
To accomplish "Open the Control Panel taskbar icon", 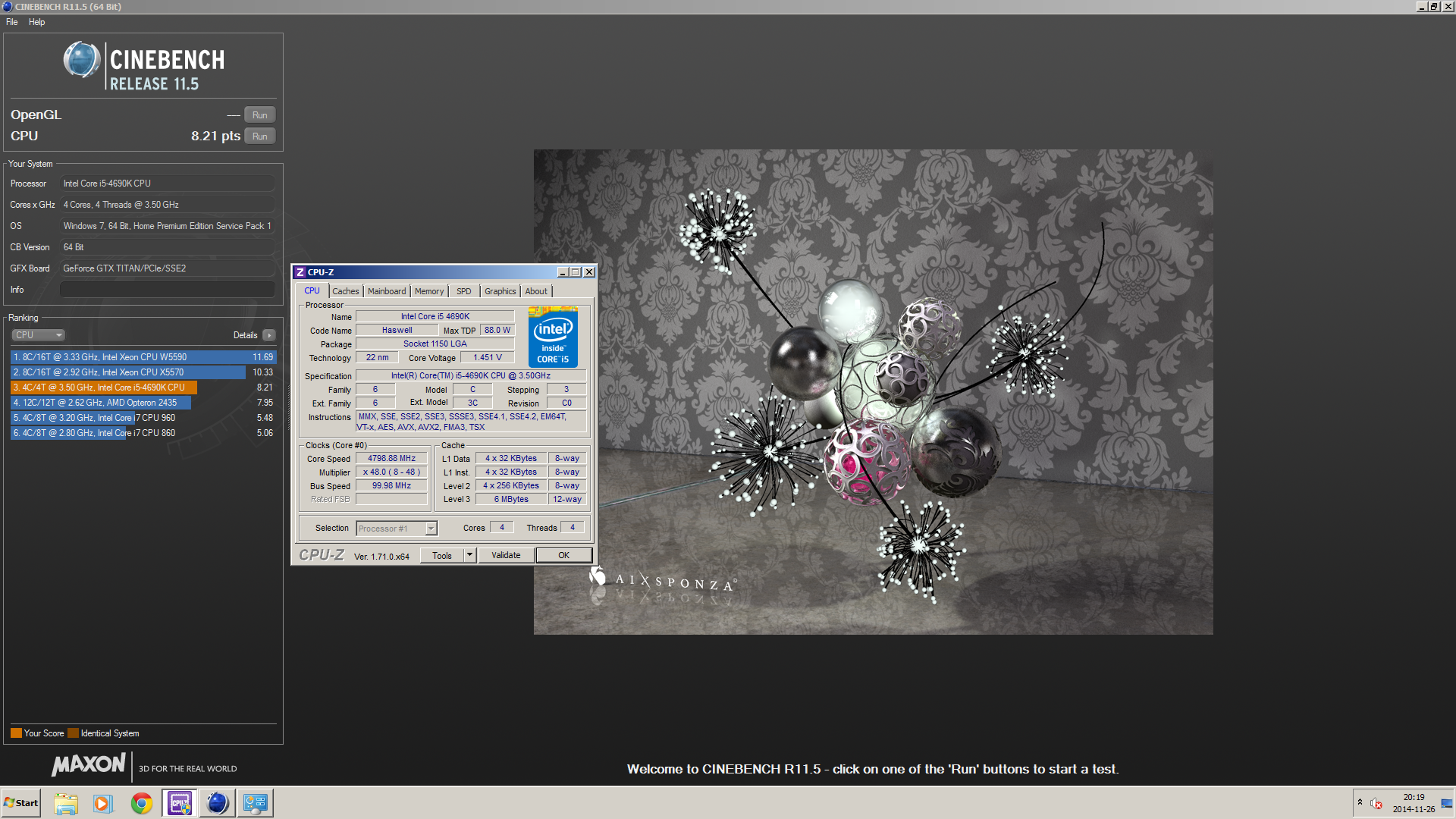I will 256,803.
